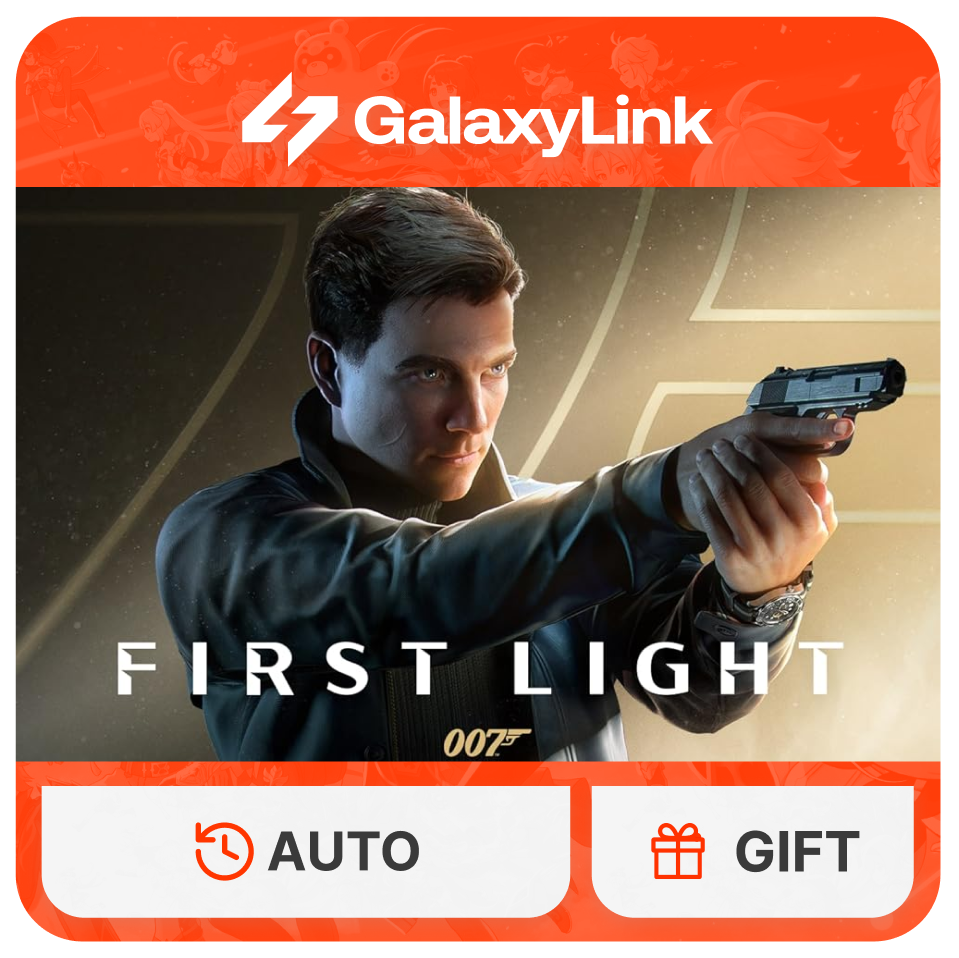Click the AUTO delivery button
The image size is (959, 958).
click(306, 851)
